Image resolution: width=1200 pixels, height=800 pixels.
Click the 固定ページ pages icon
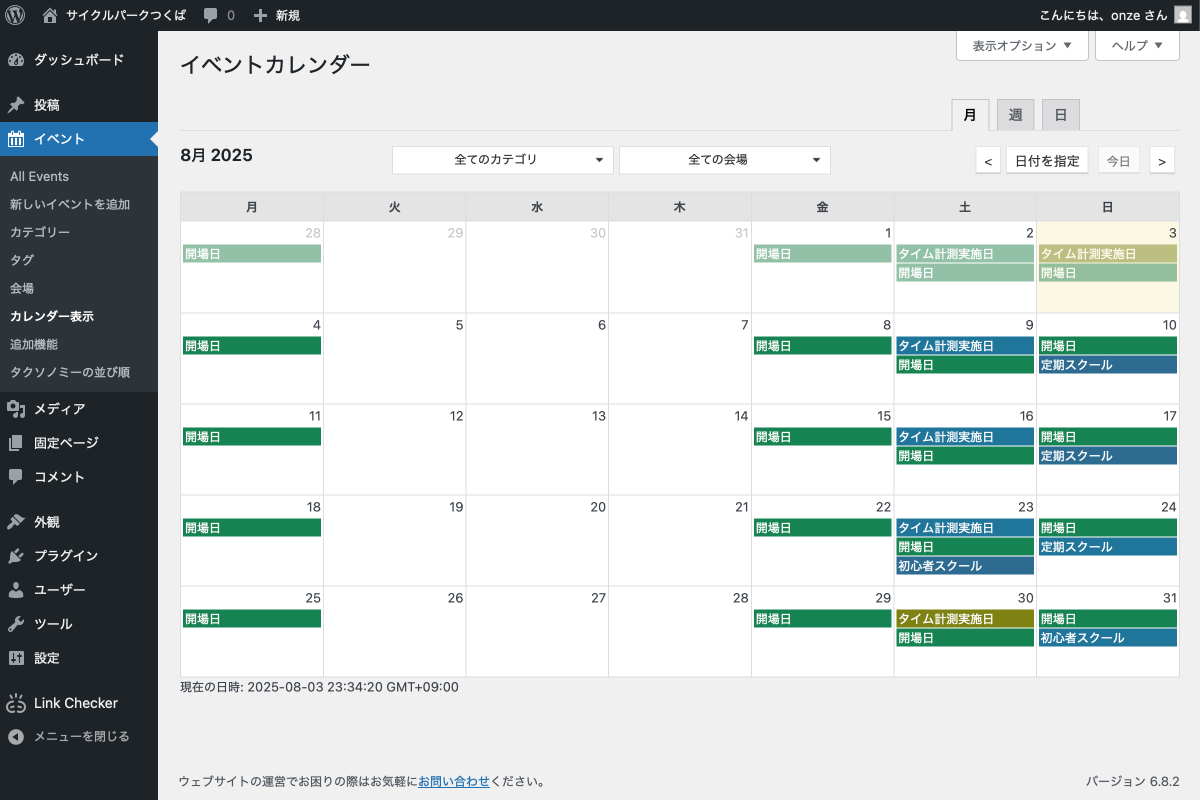pyautogui.click(x=16, y=442)
